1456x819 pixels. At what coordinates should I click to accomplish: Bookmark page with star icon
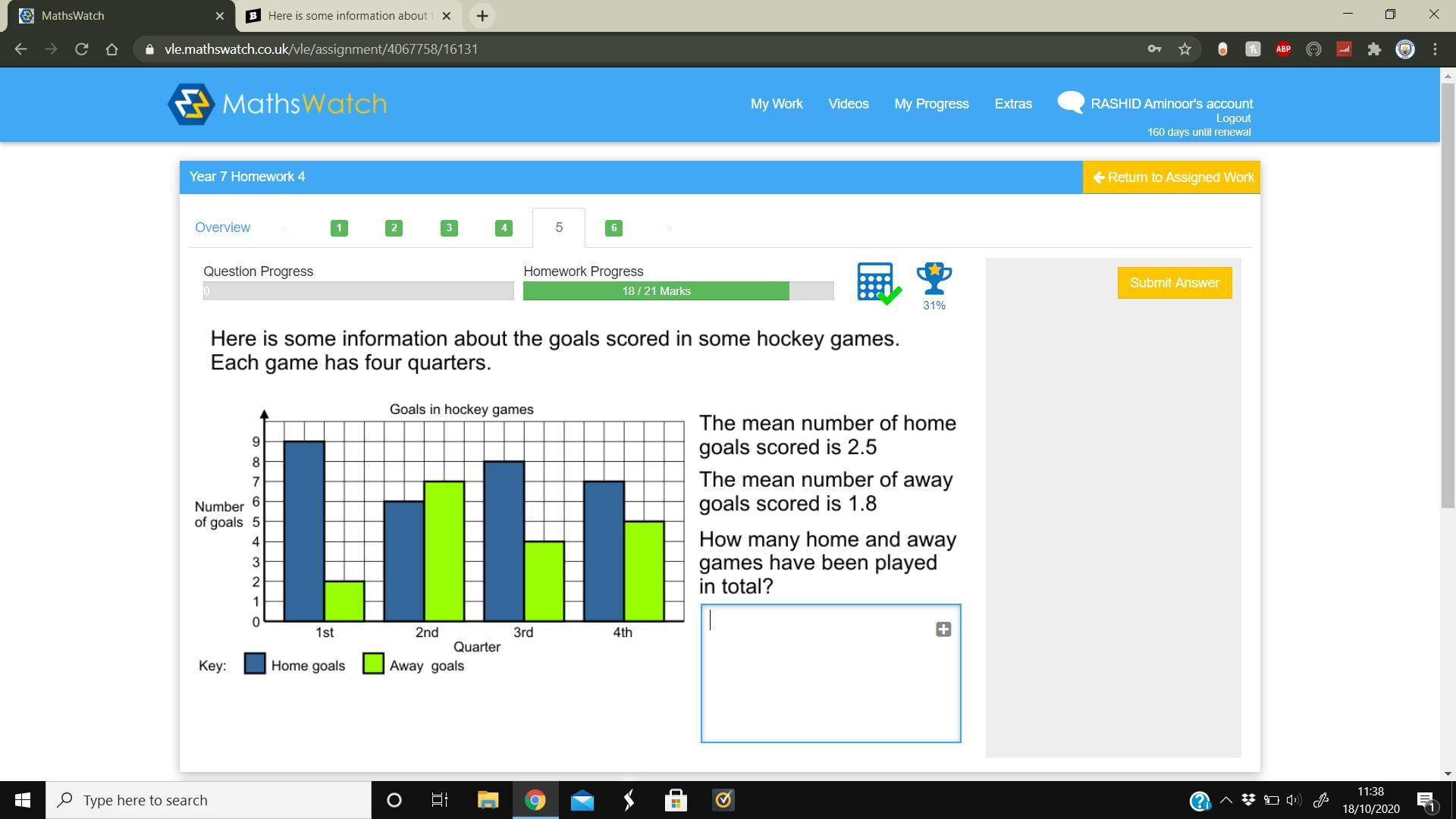[1185, 49]
